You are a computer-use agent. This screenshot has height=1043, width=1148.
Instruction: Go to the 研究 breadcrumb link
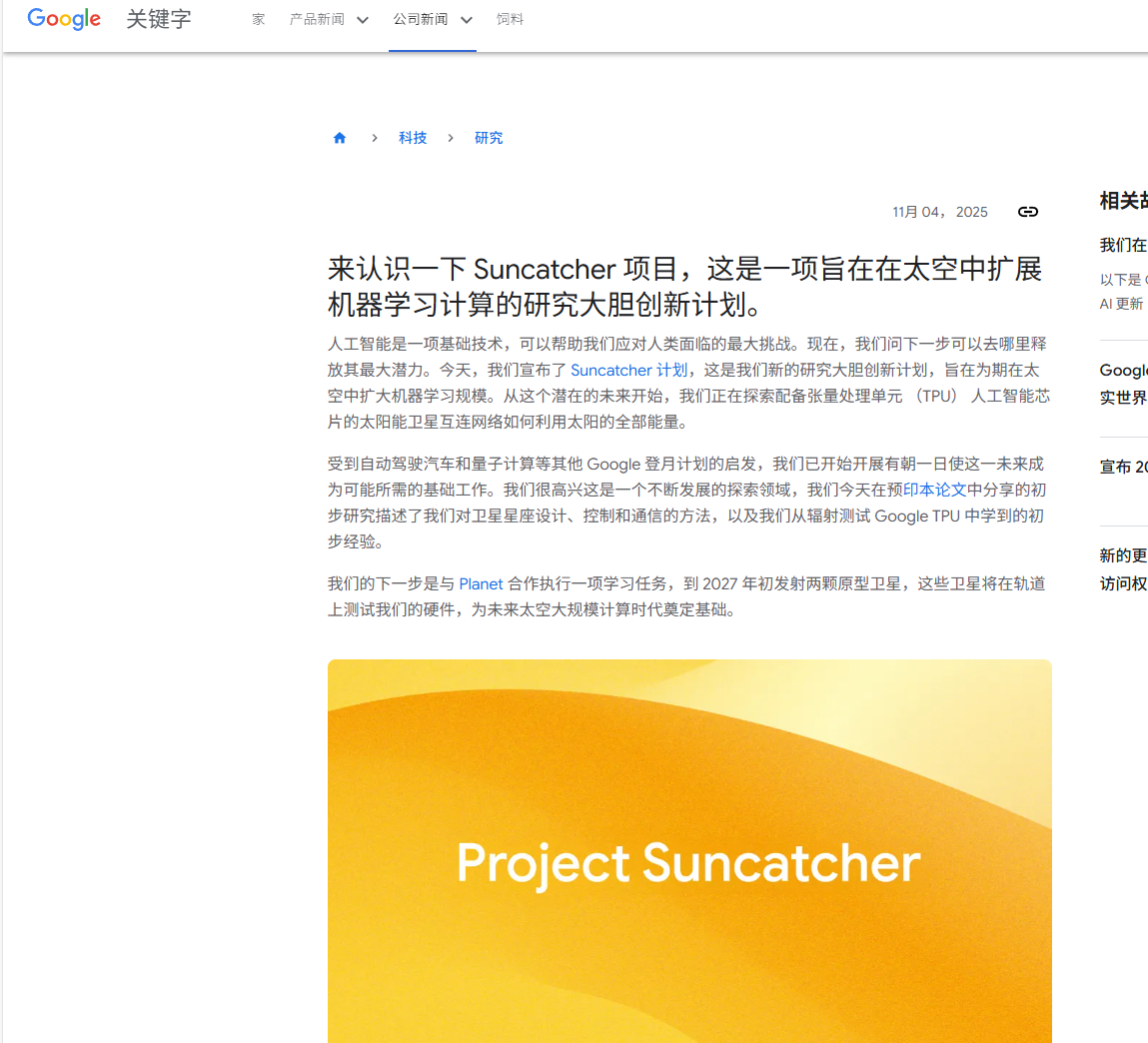[x=489, y=138]
